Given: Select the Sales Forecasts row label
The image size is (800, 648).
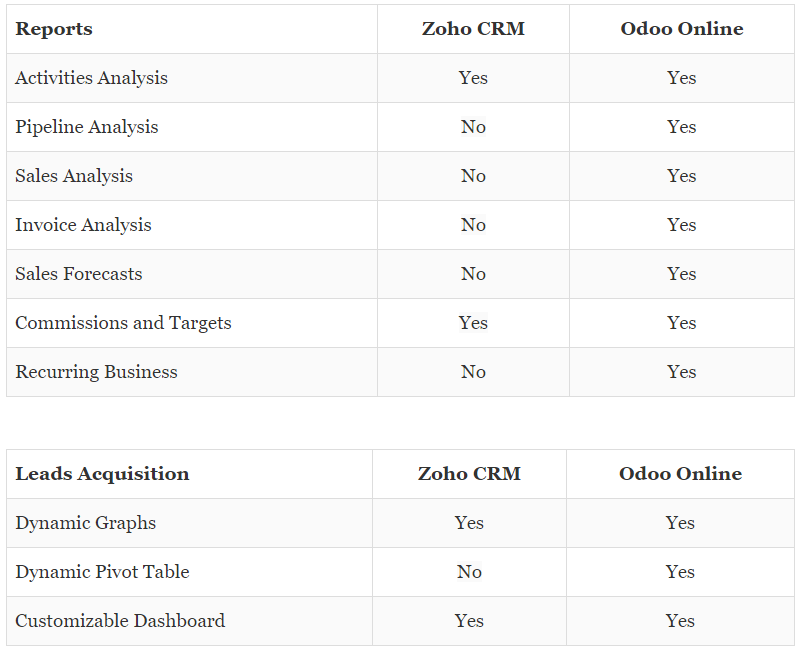Looking at the screenshot, I should coord(79,274).
